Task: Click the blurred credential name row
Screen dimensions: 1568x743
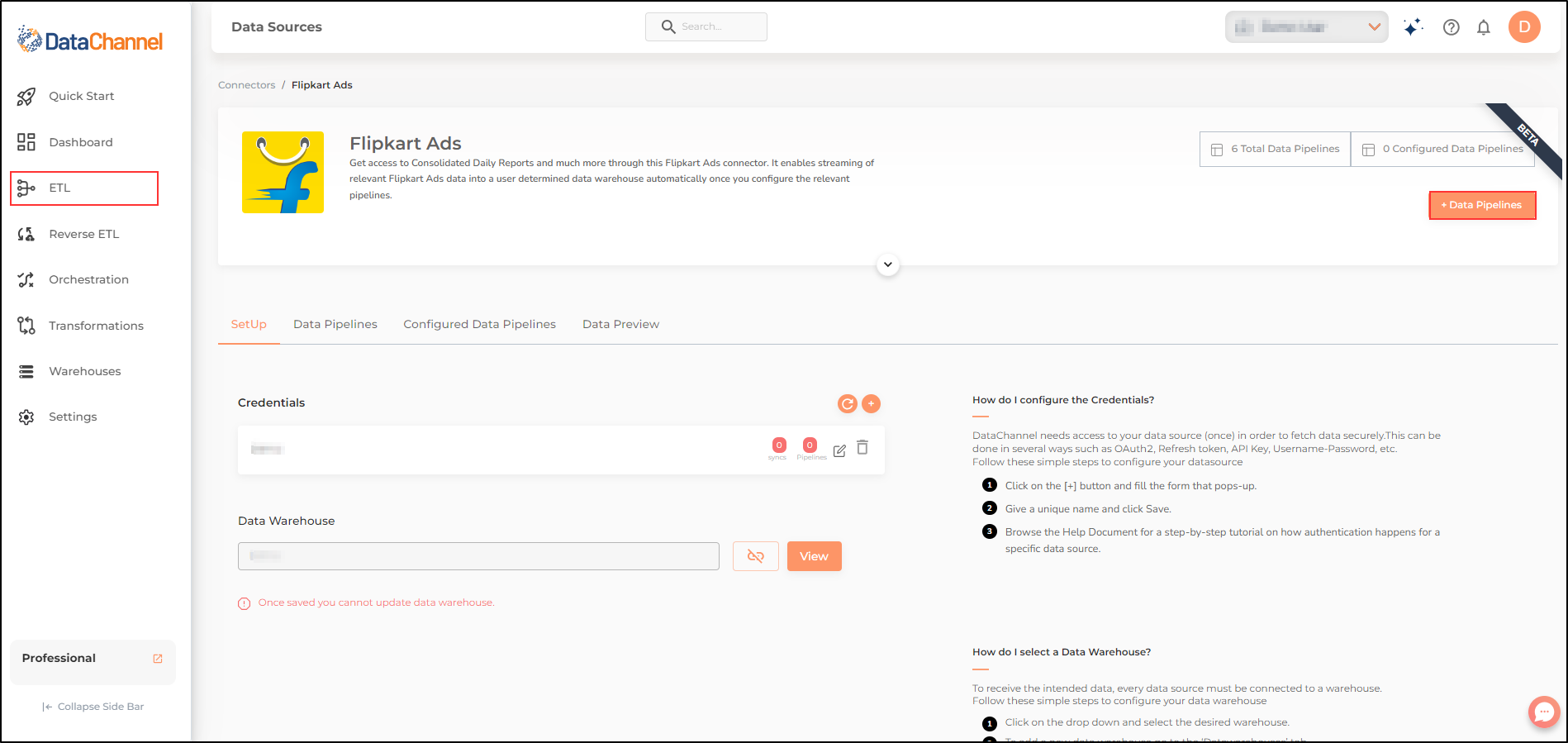Action: [561, 450]
